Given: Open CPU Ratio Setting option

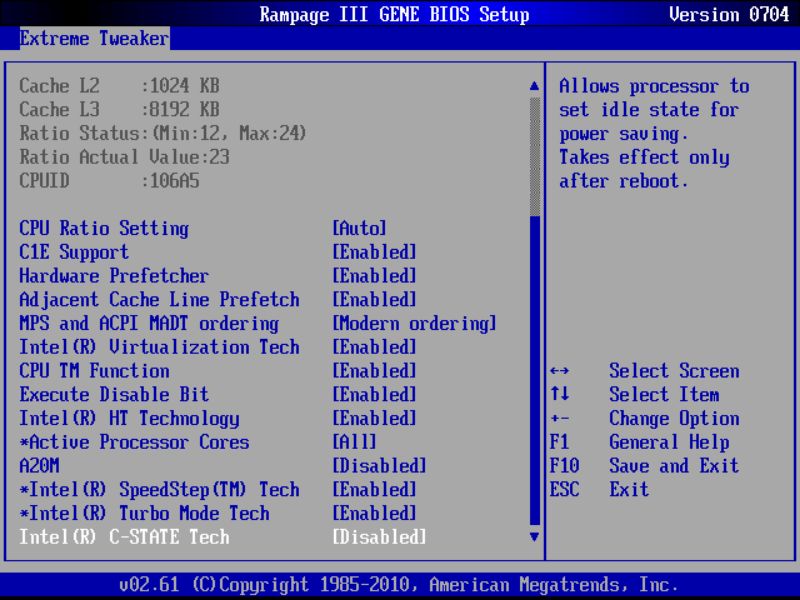Looking at the screenshot, I should (104, 228).
